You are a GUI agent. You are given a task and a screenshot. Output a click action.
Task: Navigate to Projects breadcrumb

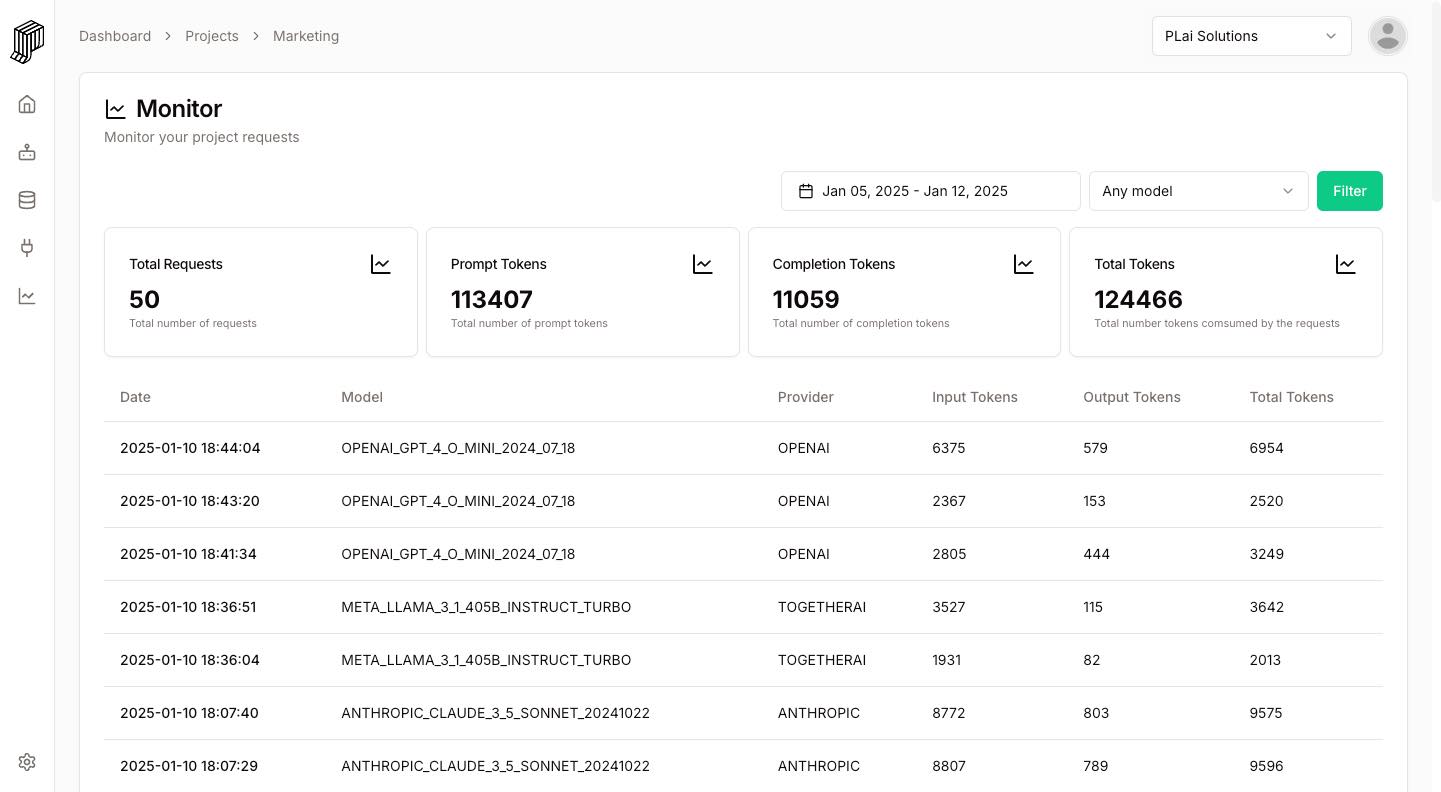click(x=212, y=36)
